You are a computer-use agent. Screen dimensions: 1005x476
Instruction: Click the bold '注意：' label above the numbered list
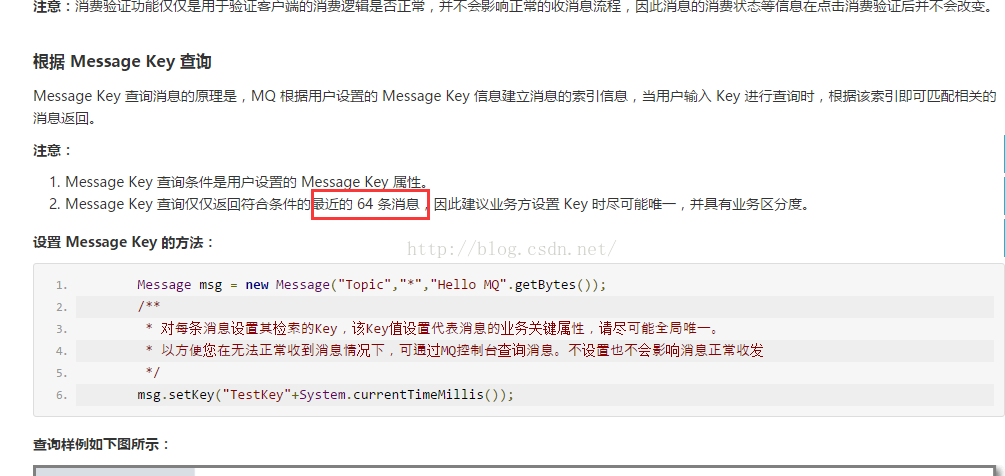pos(53,151)
